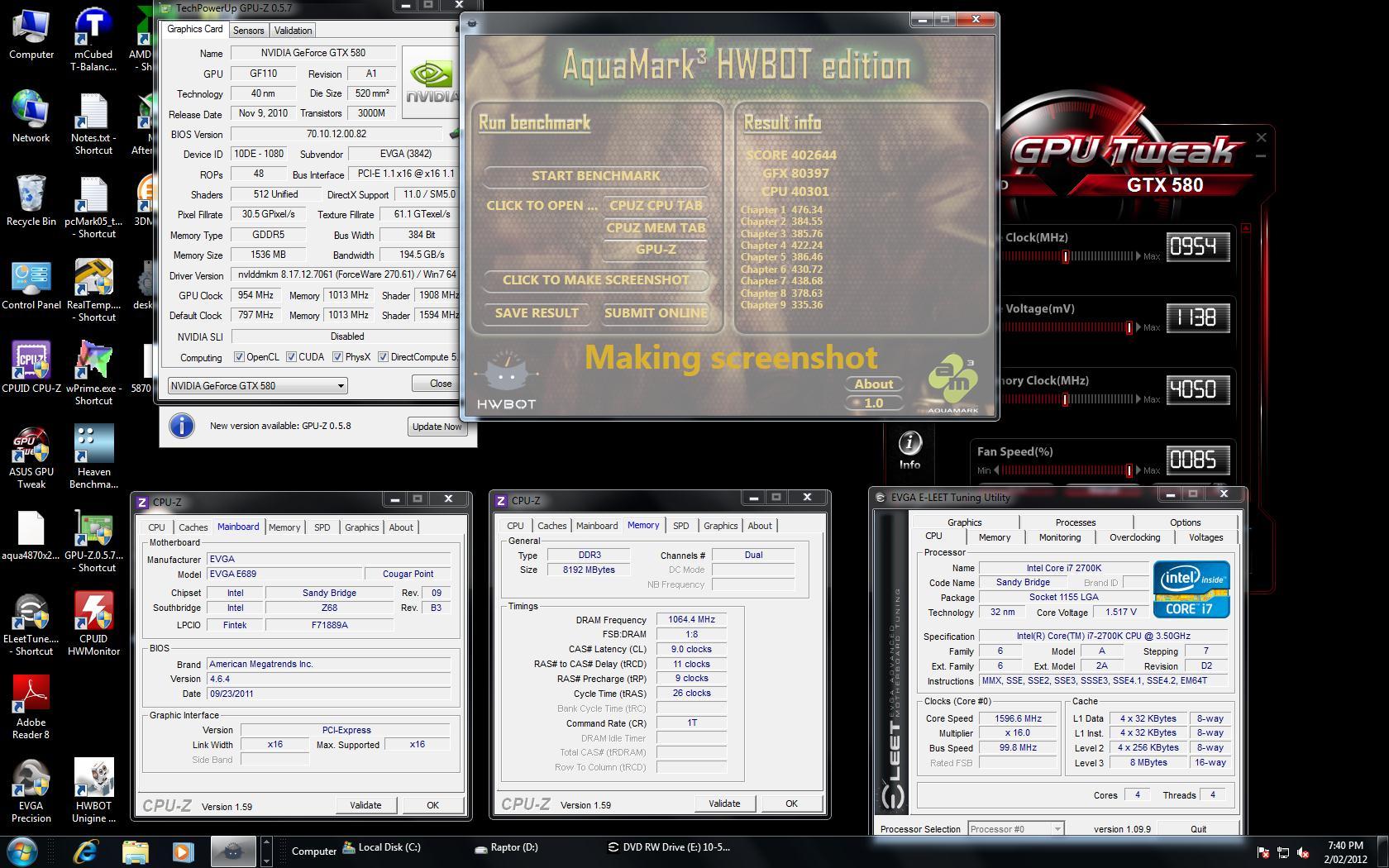Click the GPU Tweak Info icon
This screenshot has width=1389, height=868.
pos(909,451)
